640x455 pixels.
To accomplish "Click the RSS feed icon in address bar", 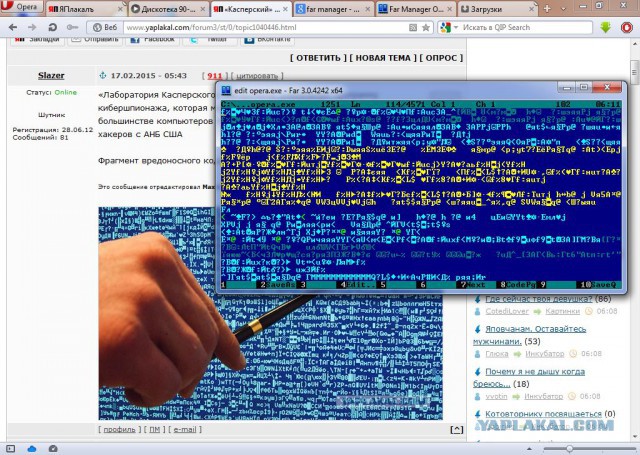I will click(413, 27).
